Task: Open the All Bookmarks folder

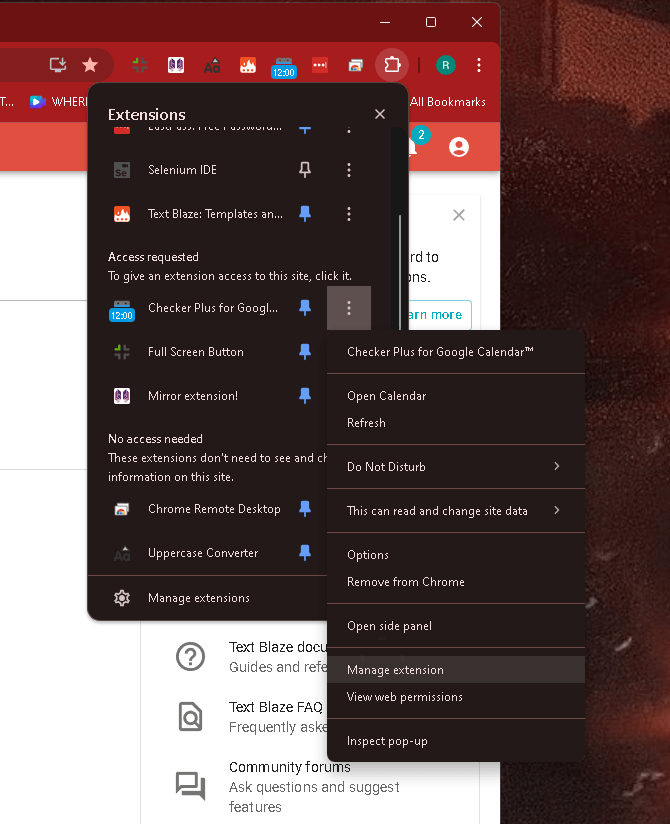Action: (448, 102)
